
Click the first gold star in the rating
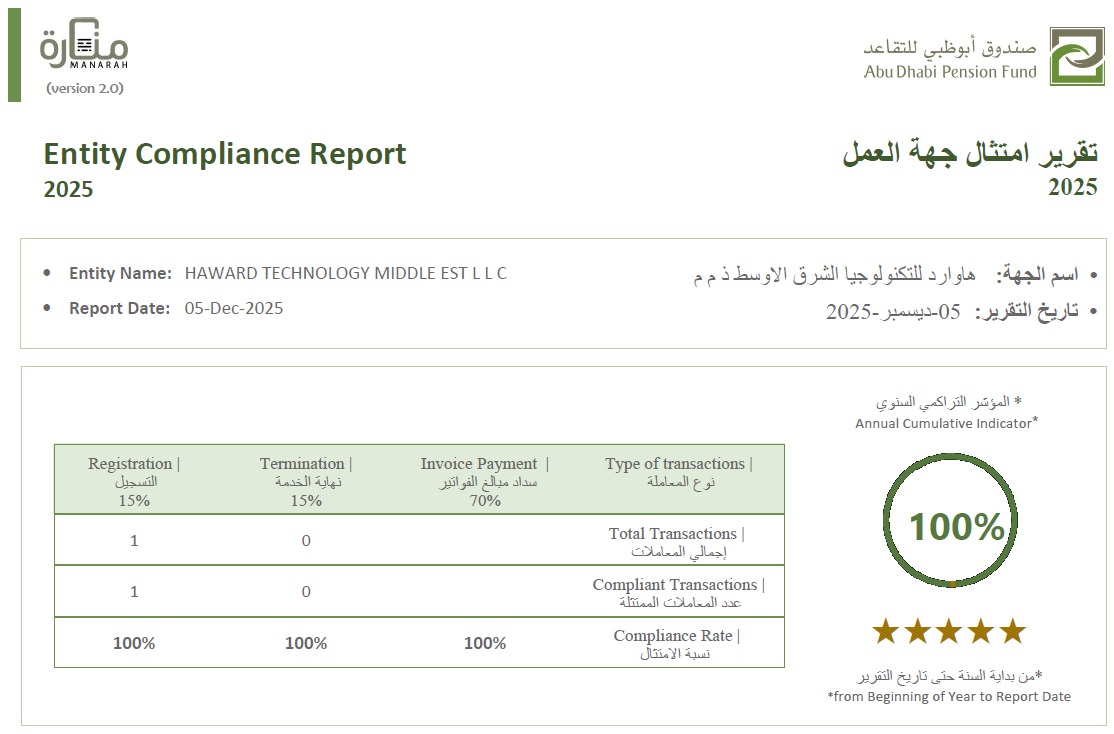(x=885, y=631)
